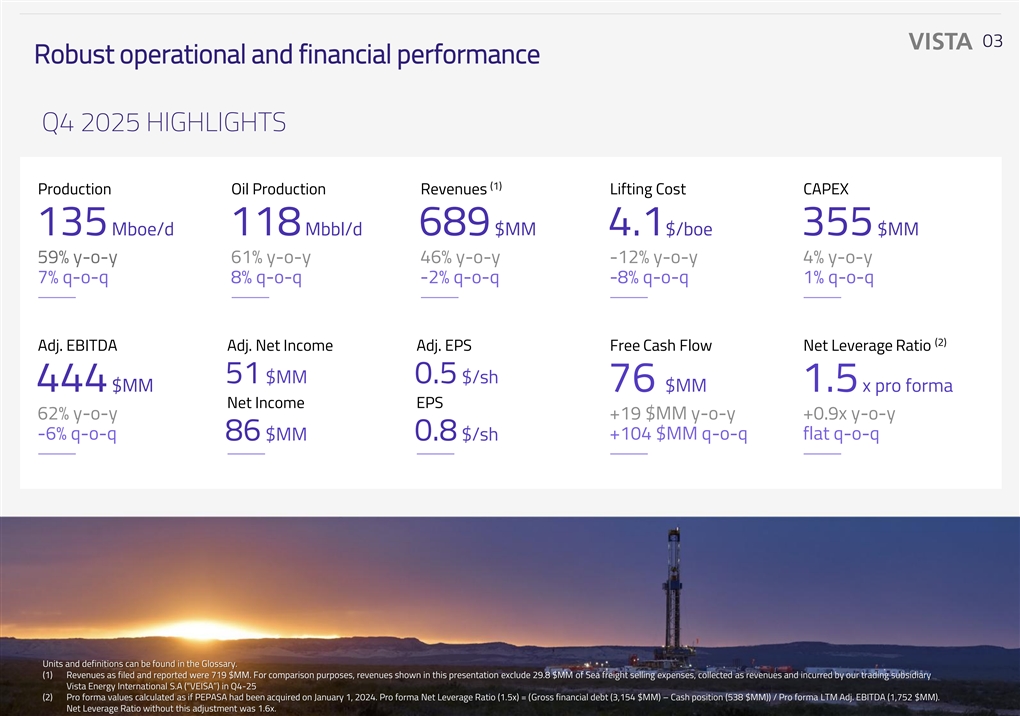The height and width of the screenshot is (716, 1020).
Task: Click the 1.5 x pro forma leverage value
Action: (x=877, y=380)
